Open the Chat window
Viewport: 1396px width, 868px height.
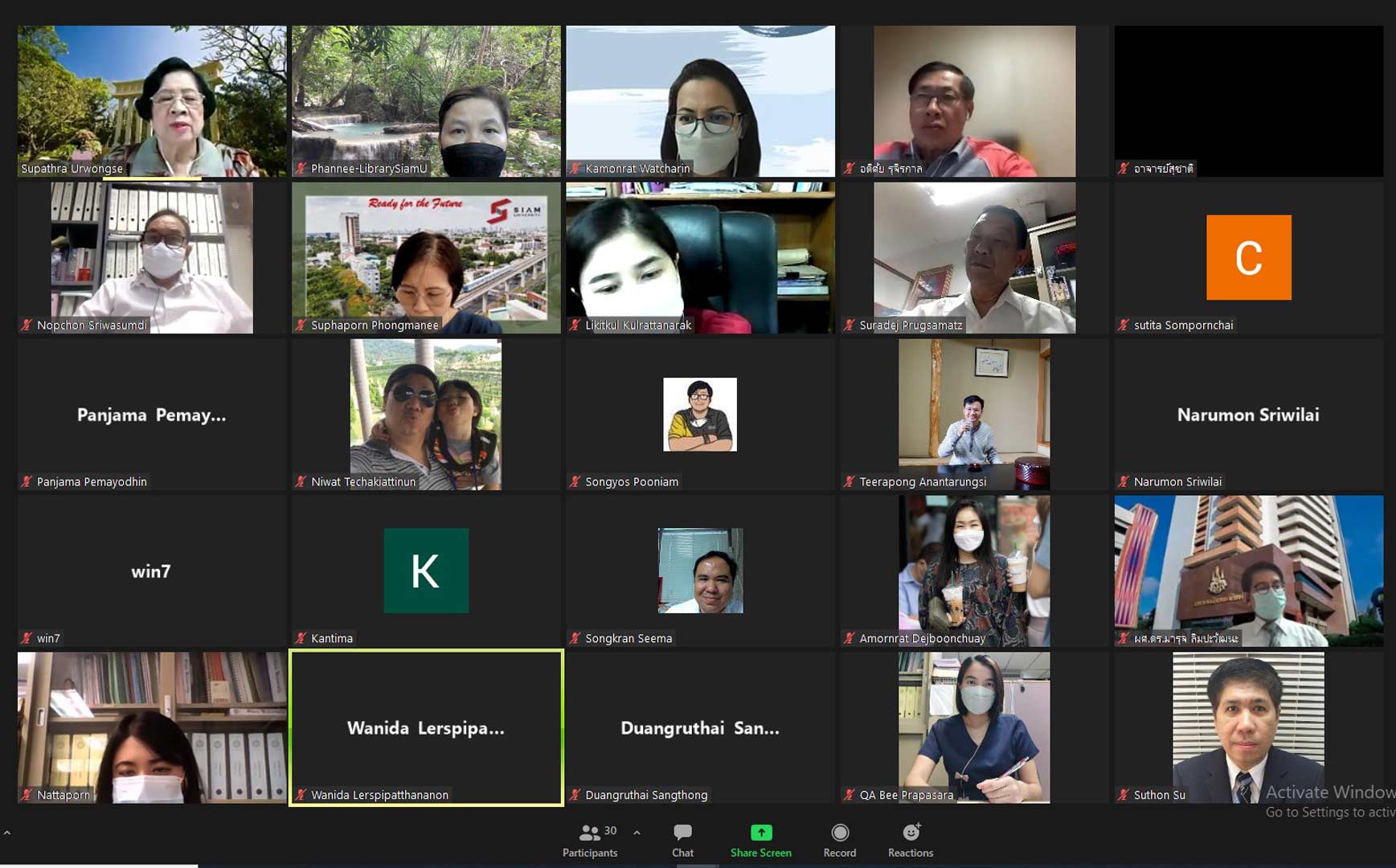pyautogui.click(x=682, y=840)
